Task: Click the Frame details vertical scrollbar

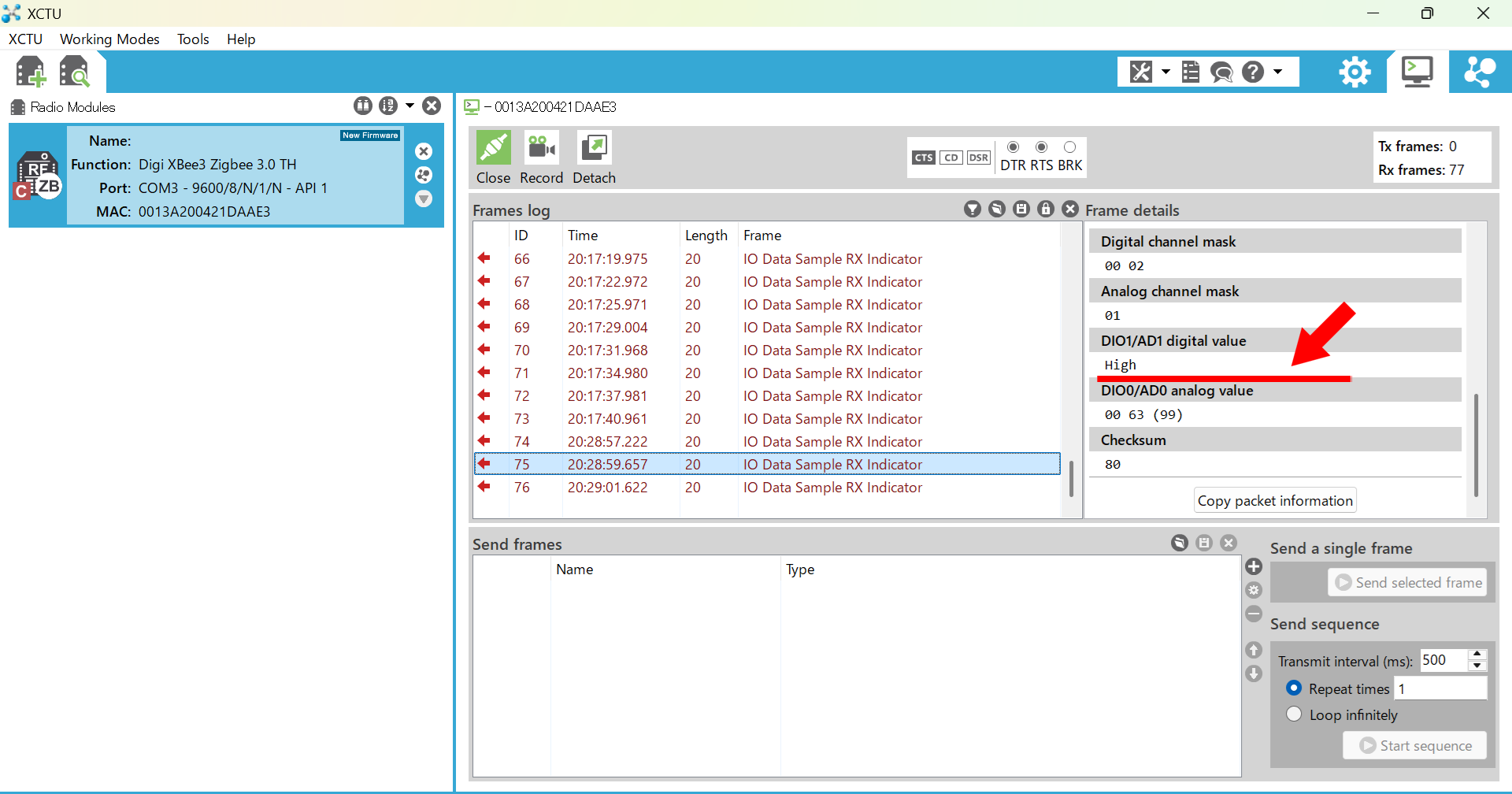Action: pos(1476,445)
